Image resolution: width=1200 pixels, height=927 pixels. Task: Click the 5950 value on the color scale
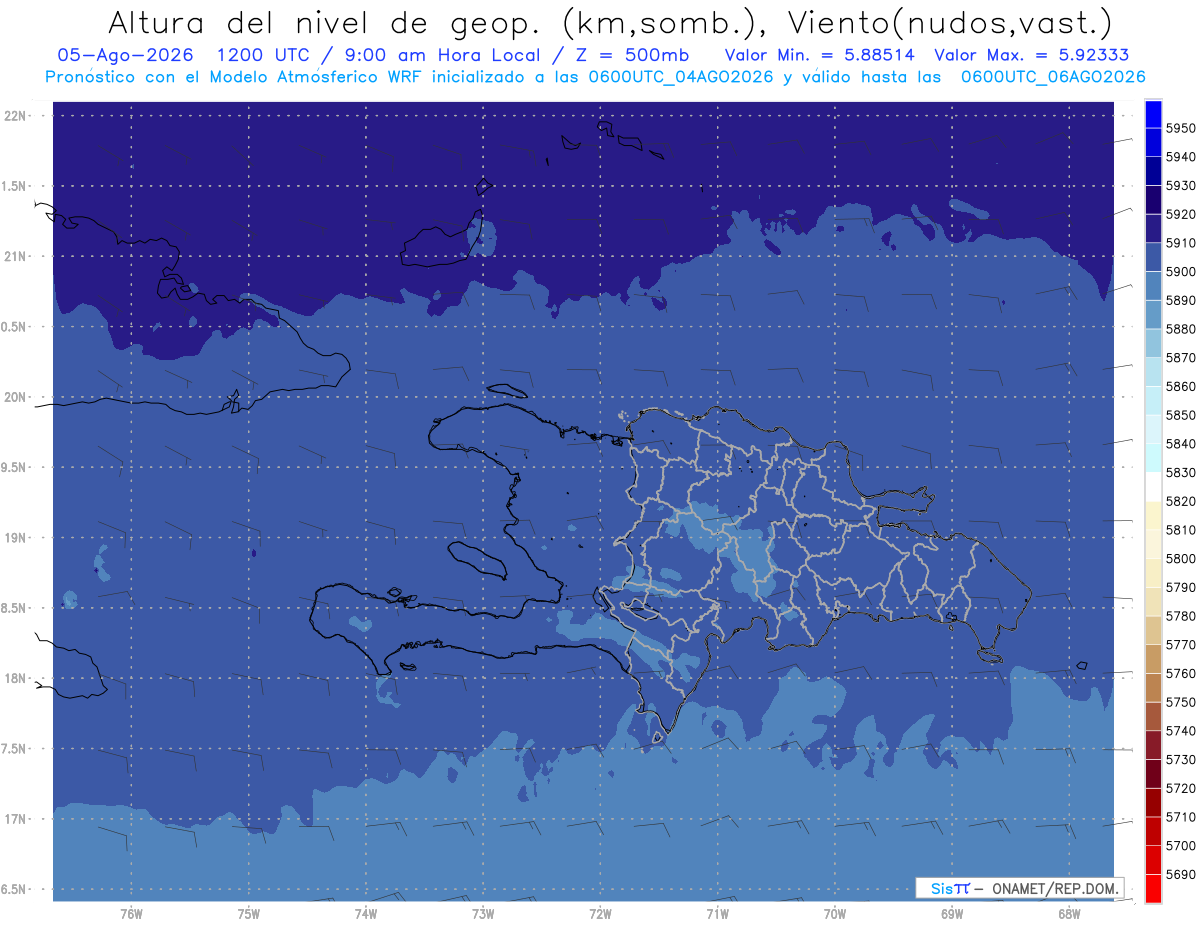tap(1181, 128)
